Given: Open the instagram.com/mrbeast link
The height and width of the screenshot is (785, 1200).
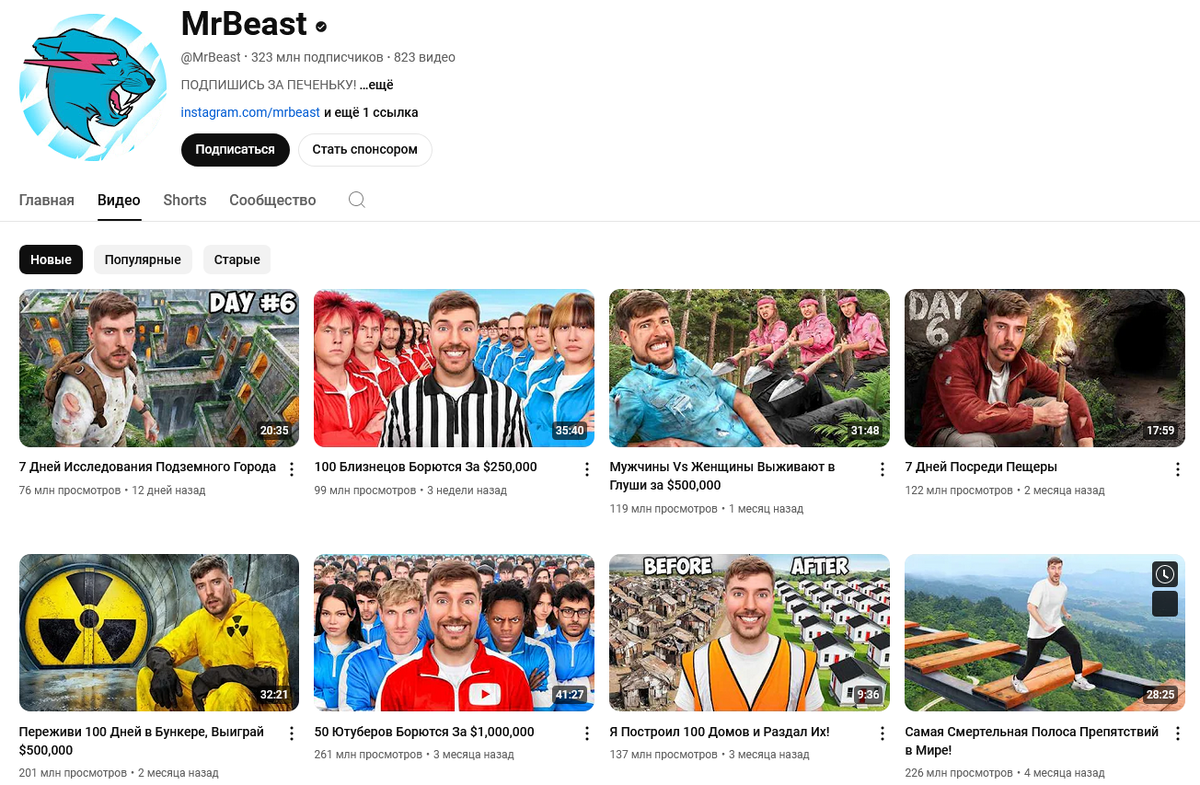Looking at the screenshot, I should [250, 112].
